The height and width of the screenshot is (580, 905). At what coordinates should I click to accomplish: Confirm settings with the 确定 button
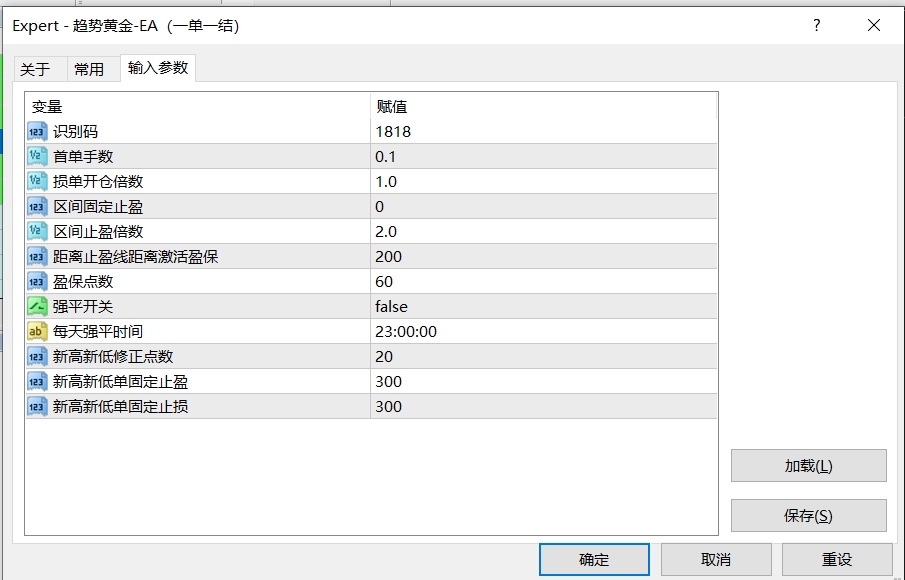594,559
